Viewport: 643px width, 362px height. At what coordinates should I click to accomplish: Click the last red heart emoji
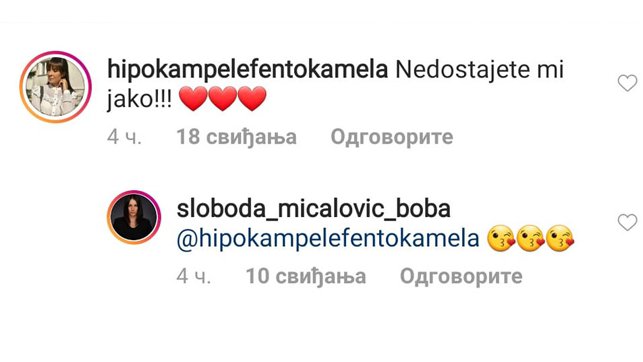pyautogui.click(x=252, y=98)
